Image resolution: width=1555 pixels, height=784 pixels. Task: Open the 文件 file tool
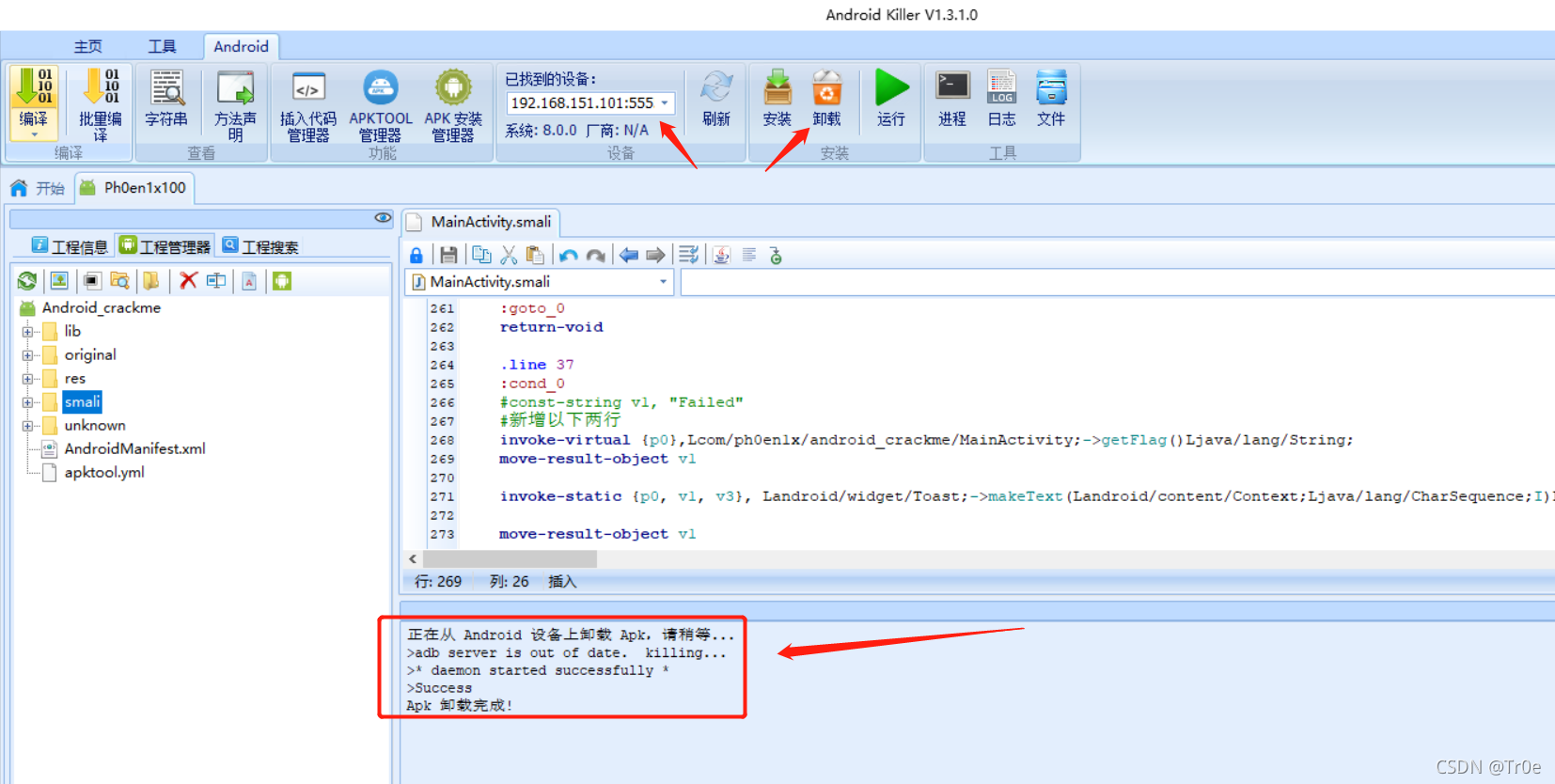click(1051, 98)
